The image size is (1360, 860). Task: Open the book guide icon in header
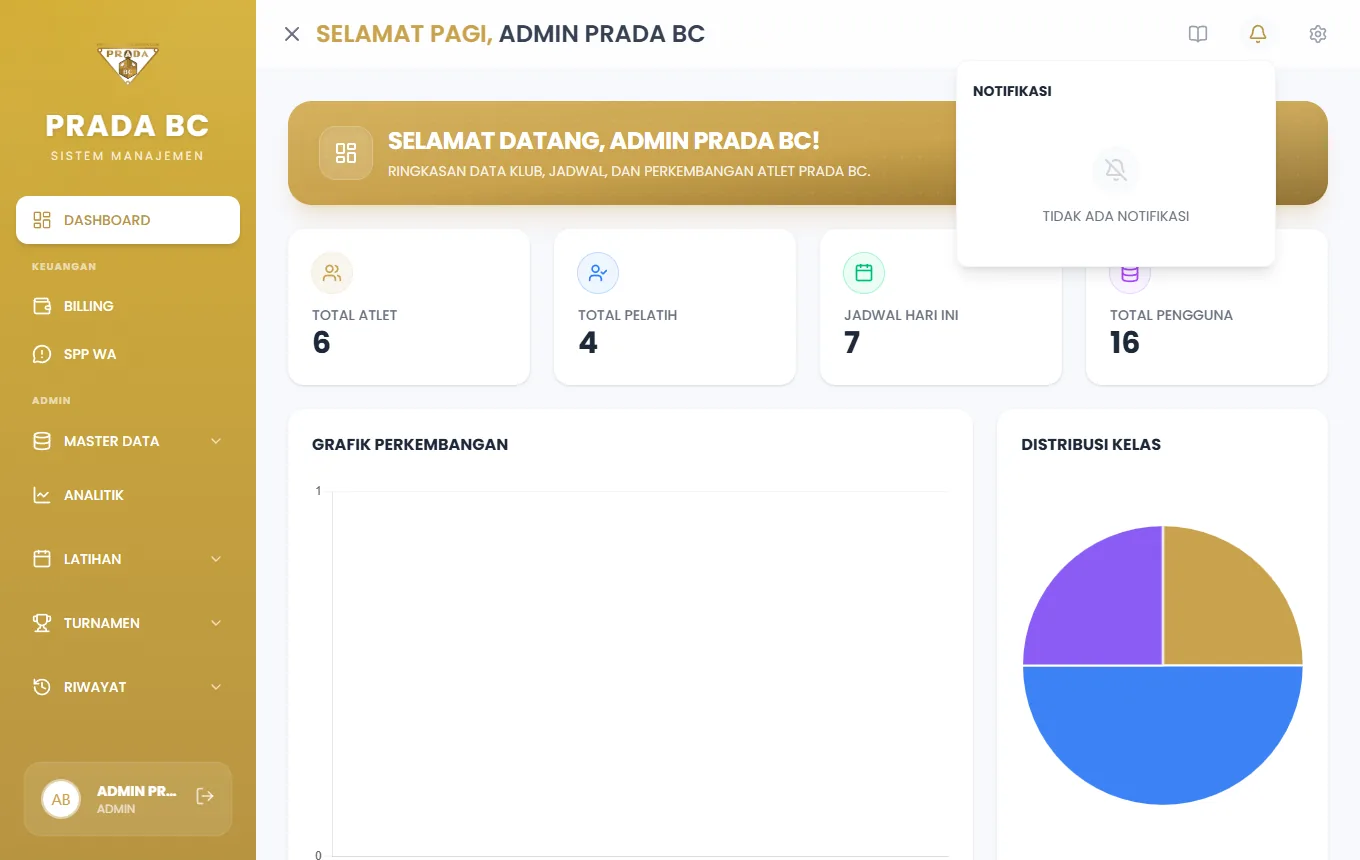click(x=1198, y=34)
